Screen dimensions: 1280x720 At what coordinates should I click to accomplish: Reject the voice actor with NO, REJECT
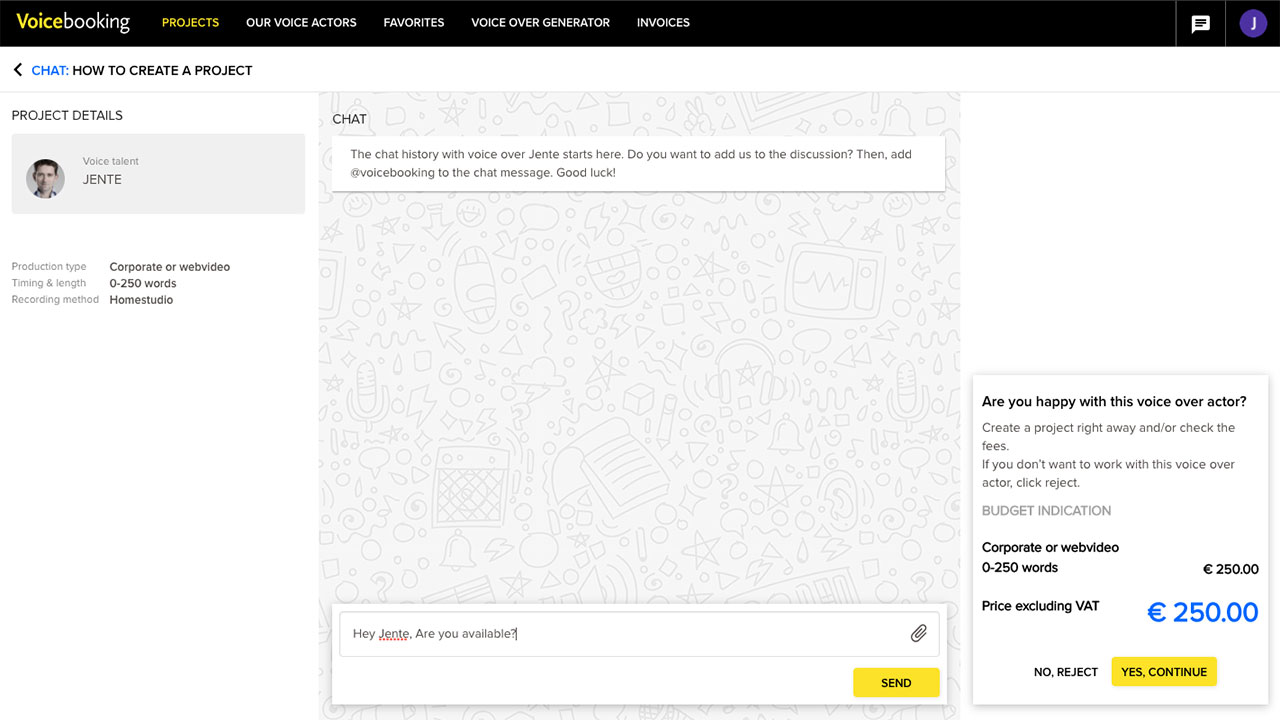point(1065,671)
